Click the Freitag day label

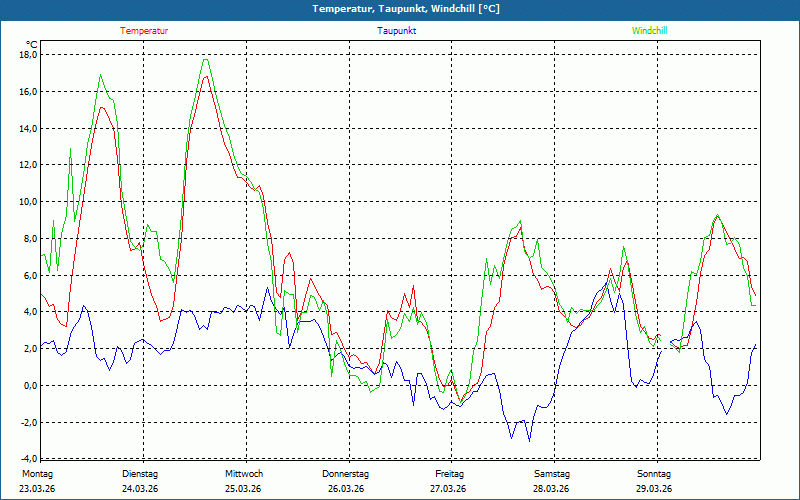(449, 474)
